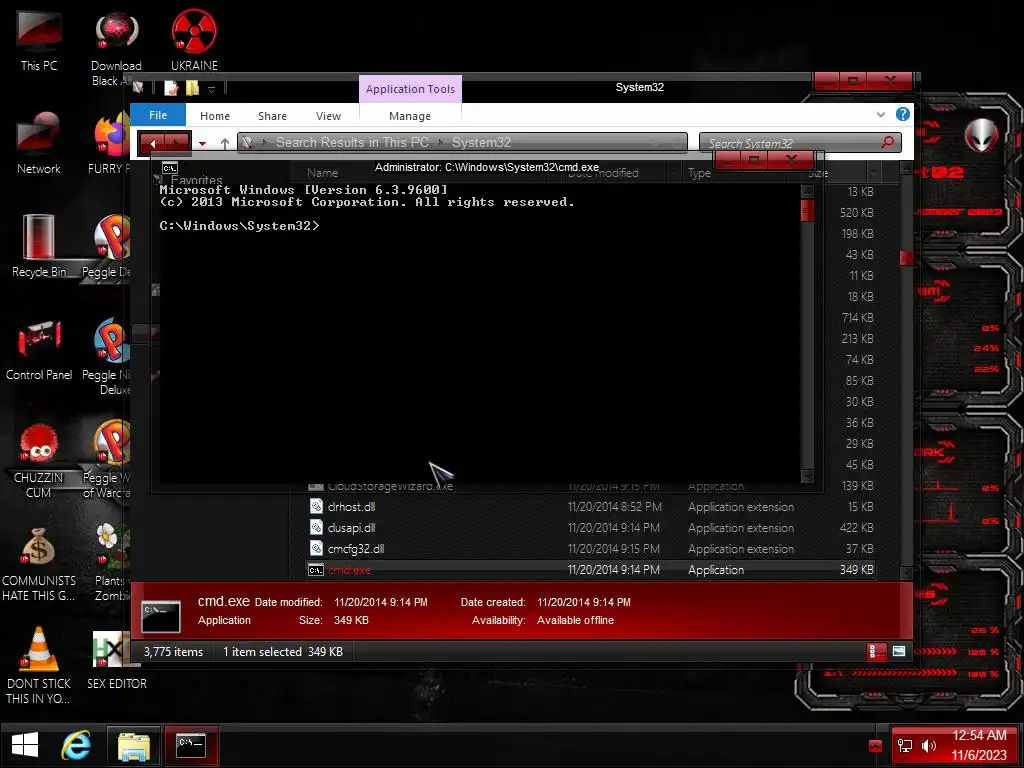Go back with Explorer Back arrow
Screen dimensions: 1024x768
coord(153,143)
